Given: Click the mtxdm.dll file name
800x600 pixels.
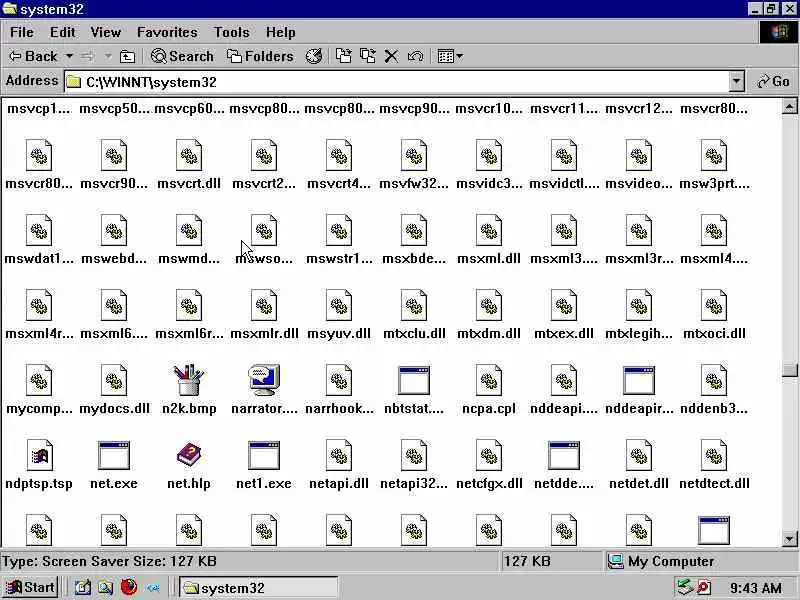Looking at the screenshot, I should 489,334.
